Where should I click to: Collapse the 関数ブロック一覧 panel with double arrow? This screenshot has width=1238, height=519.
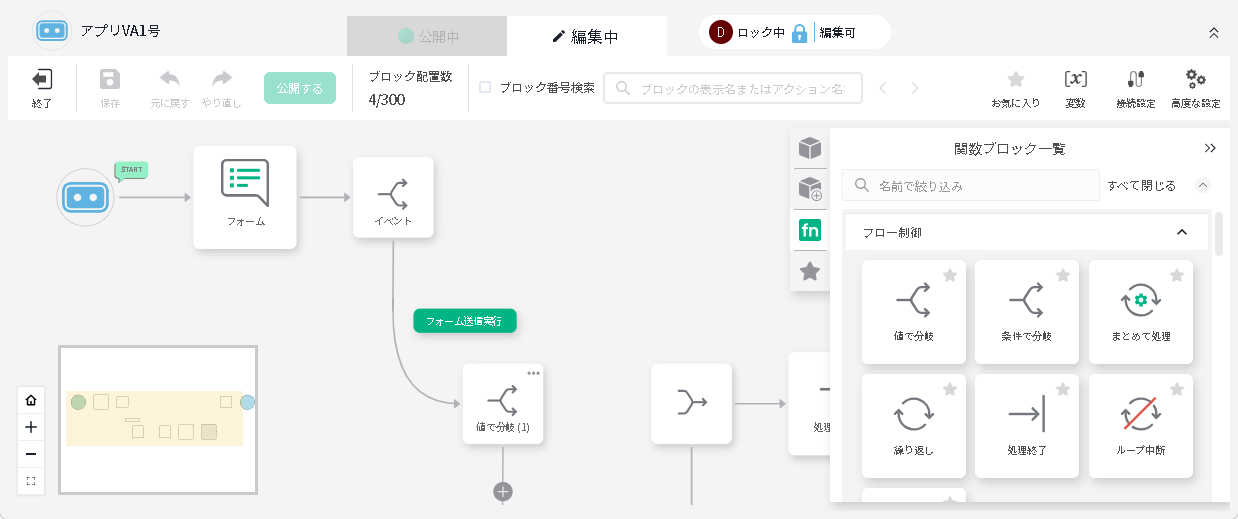[x=1210, y=148]
